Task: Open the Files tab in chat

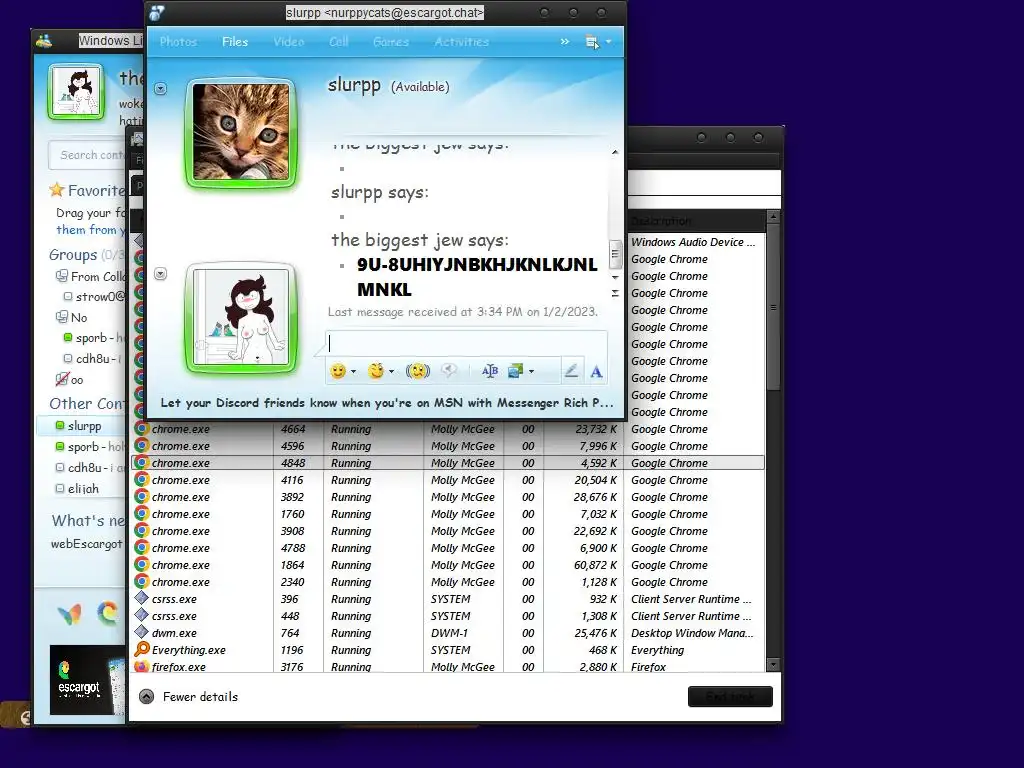Action: point(234,42)
